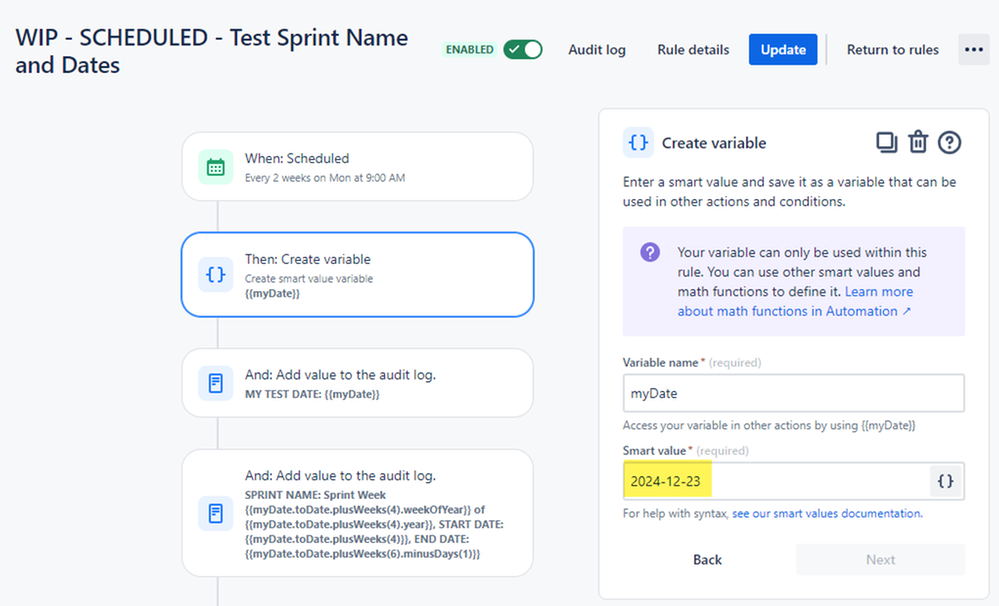
Task: Click the purple info question icon
Action: [650, 252]
